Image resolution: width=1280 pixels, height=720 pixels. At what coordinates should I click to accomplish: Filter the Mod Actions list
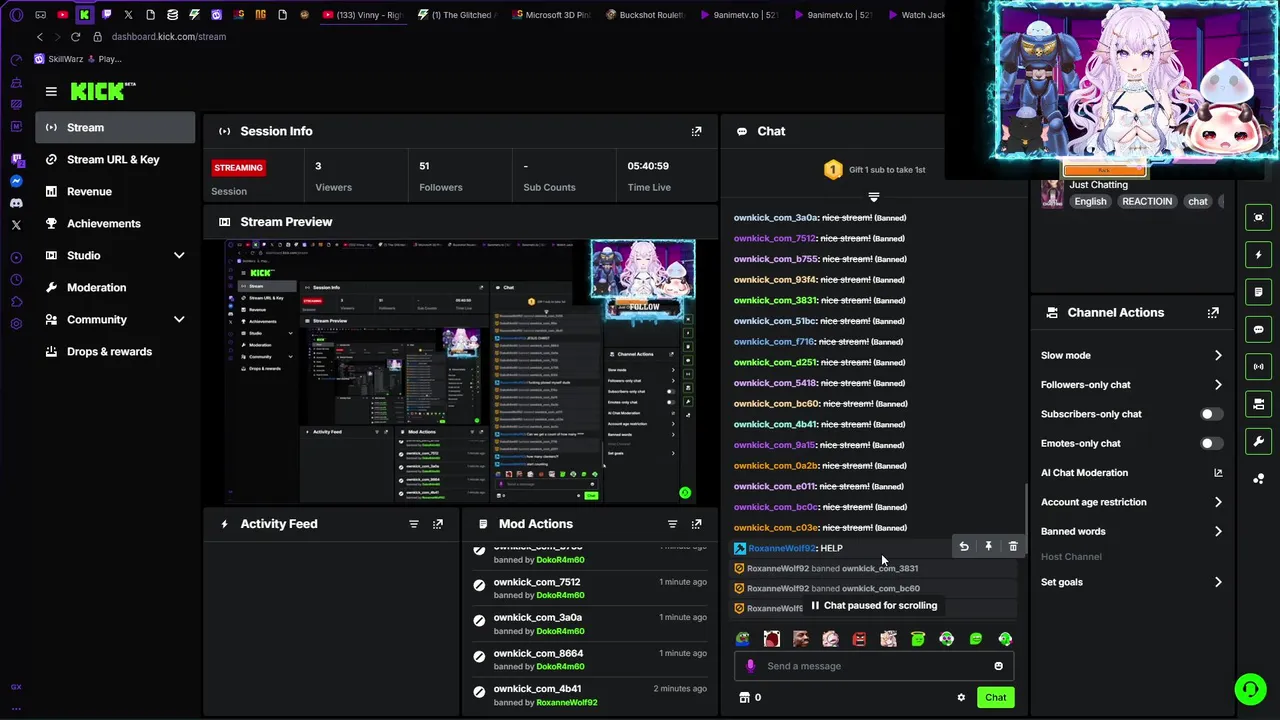(x=672, y=524)
